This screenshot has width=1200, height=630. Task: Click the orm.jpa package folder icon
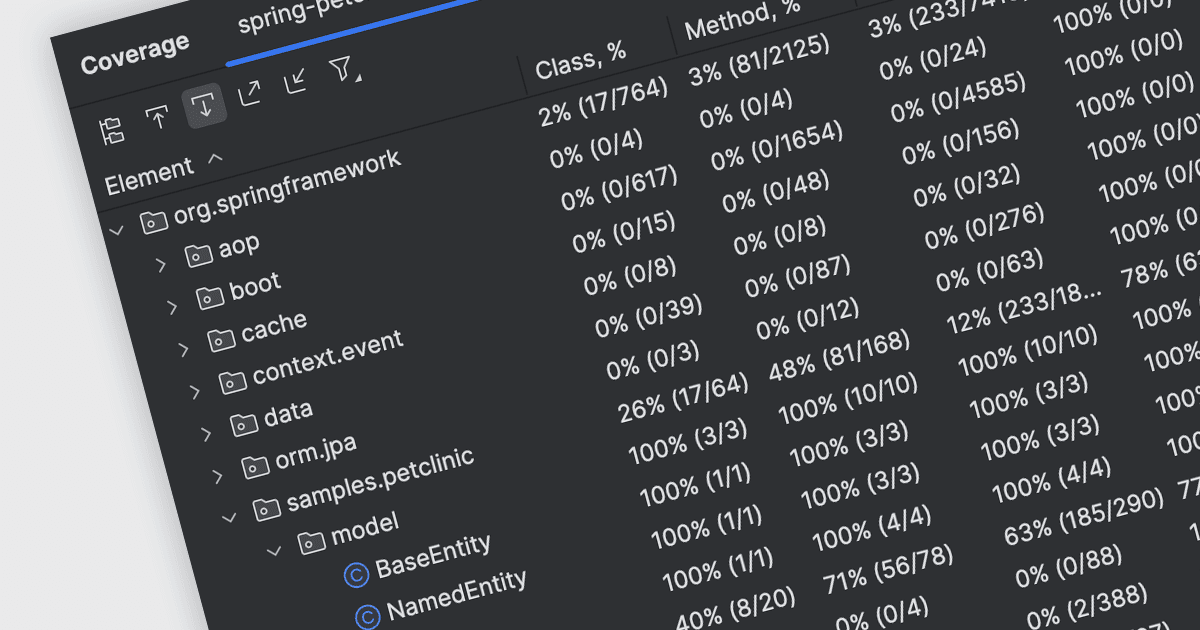pyautogui.click(x=254, y=467)
